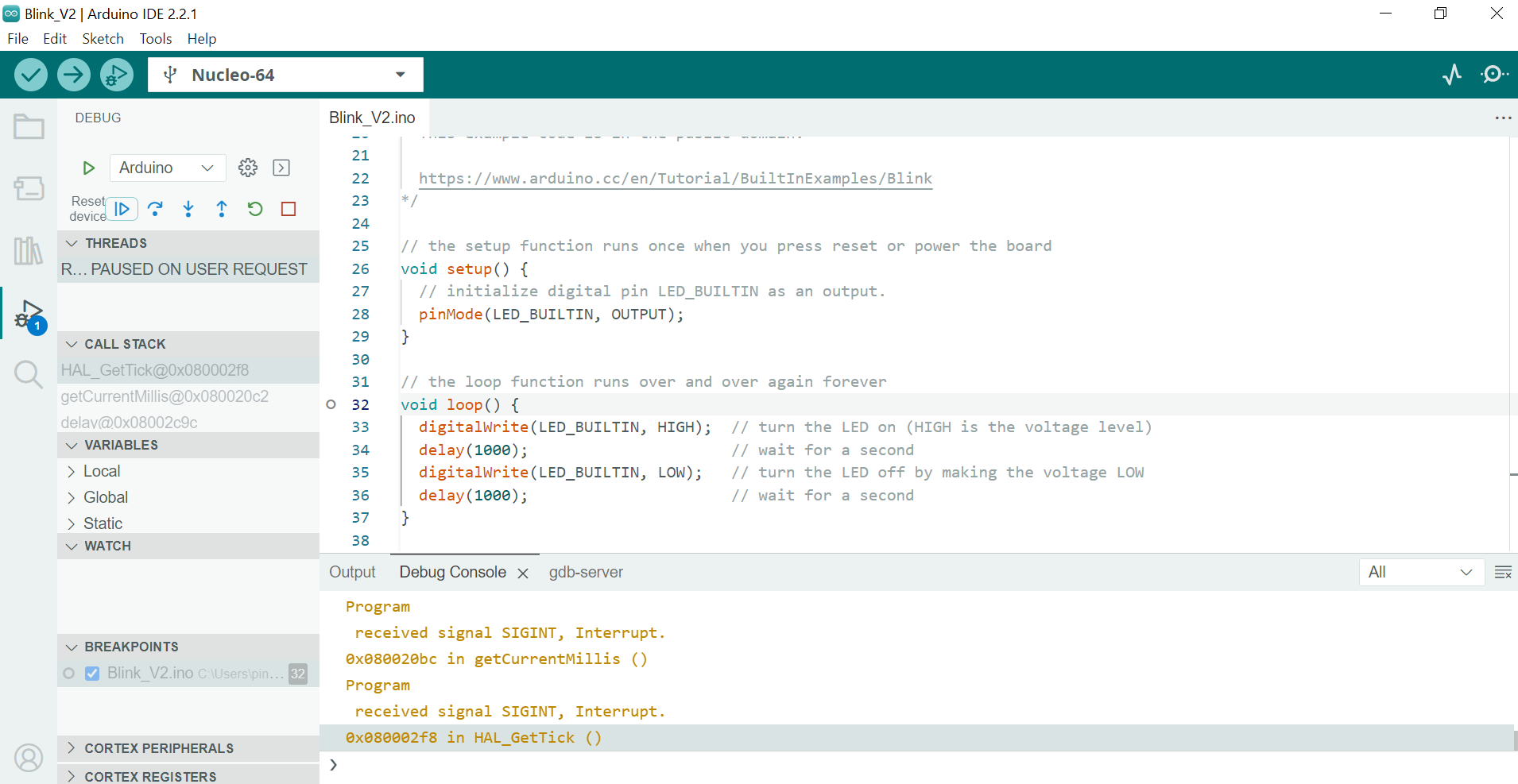Restart the debug session
This screenshot has width=1518, height=784.
pos(255,209)
